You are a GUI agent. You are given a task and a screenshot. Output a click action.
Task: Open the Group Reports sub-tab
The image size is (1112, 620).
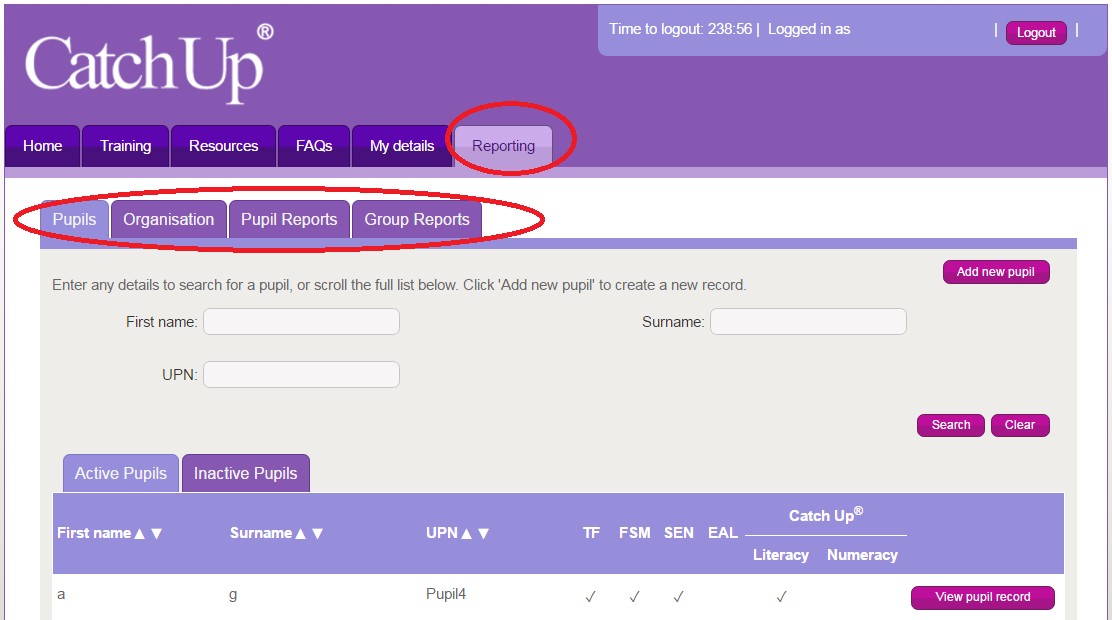coord(417,220)
